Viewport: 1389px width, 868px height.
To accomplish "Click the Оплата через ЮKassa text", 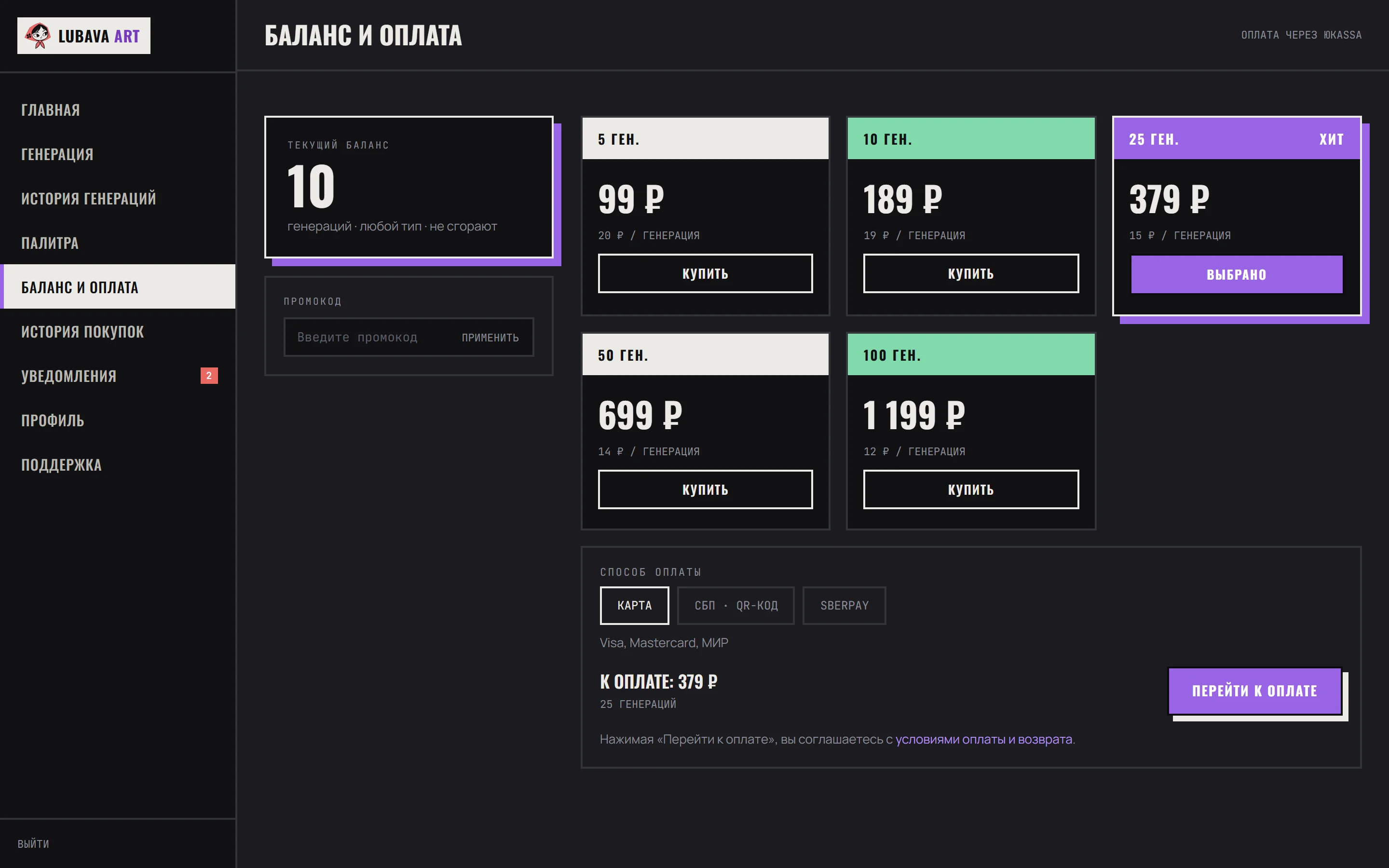I will coord(1301,35).
